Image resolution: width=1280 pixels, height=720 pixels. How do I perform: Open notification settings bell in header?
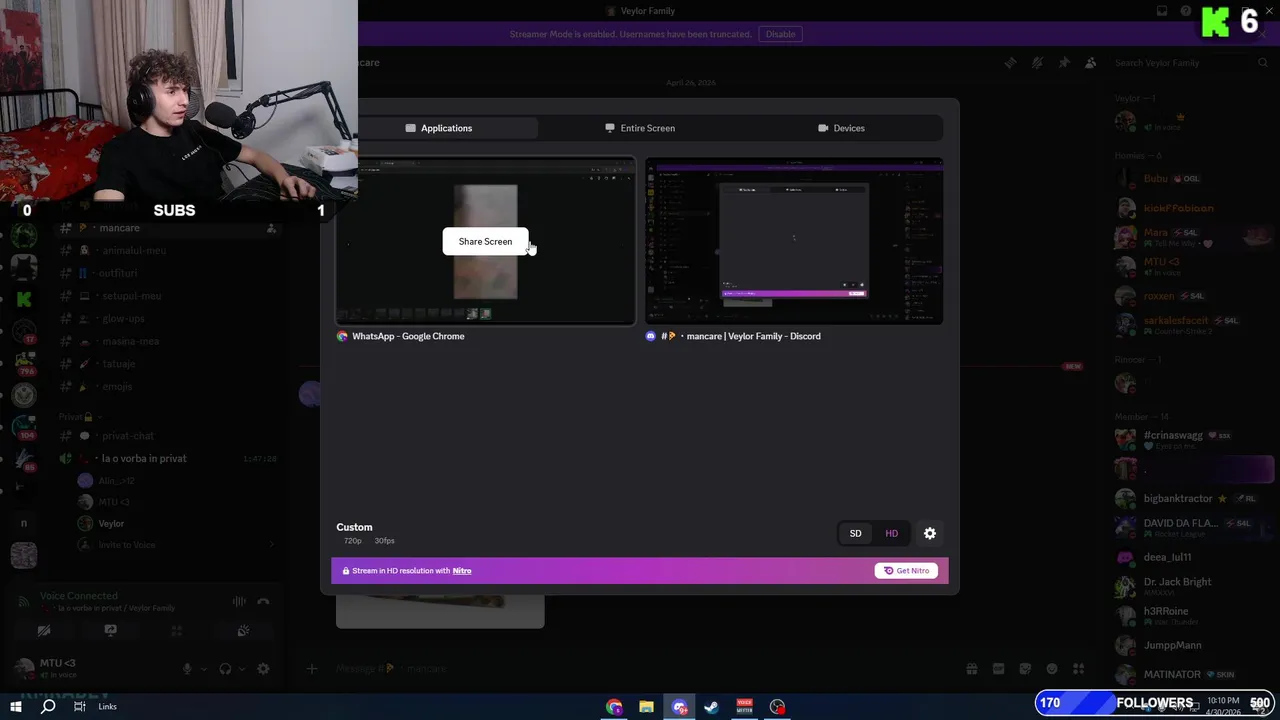[1037, 62]
